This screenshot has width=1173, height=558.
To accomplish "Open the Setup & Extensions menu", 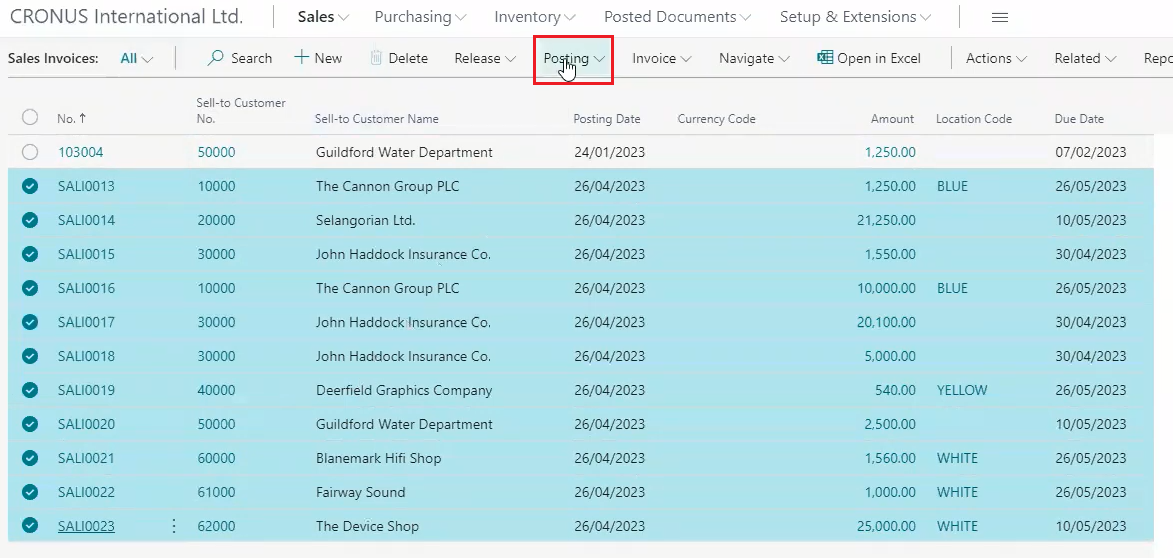I will click(x=855, y=16).
